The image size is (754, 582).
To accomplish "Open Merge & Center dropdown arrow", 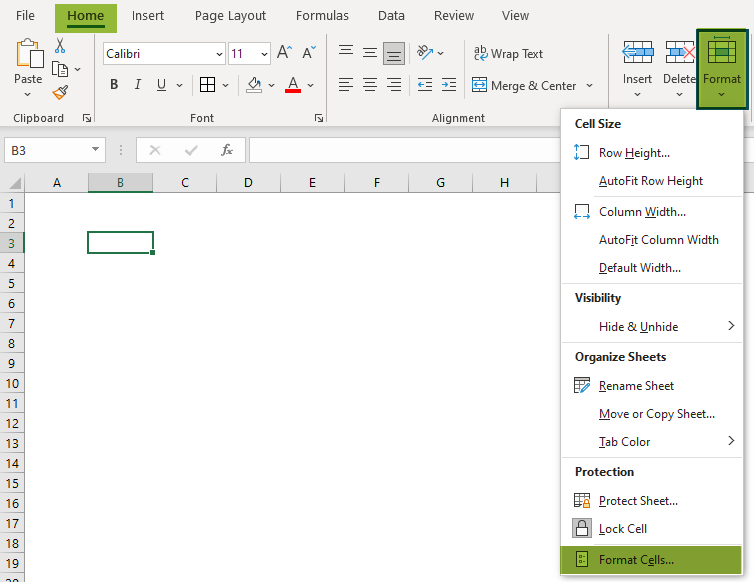I will pos(590,86).
